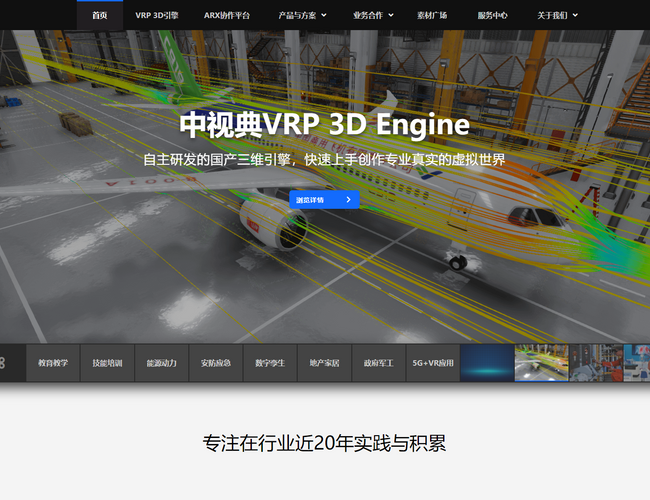Screen dimensions: 650x500
Task: Click the airplane hangar thumbnail in the strip
Action: click(x=541, y=363)
